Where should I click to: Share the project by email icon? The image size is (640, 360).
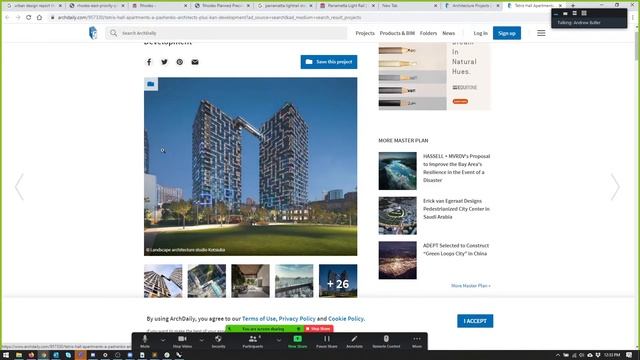(x=195, y=62)
